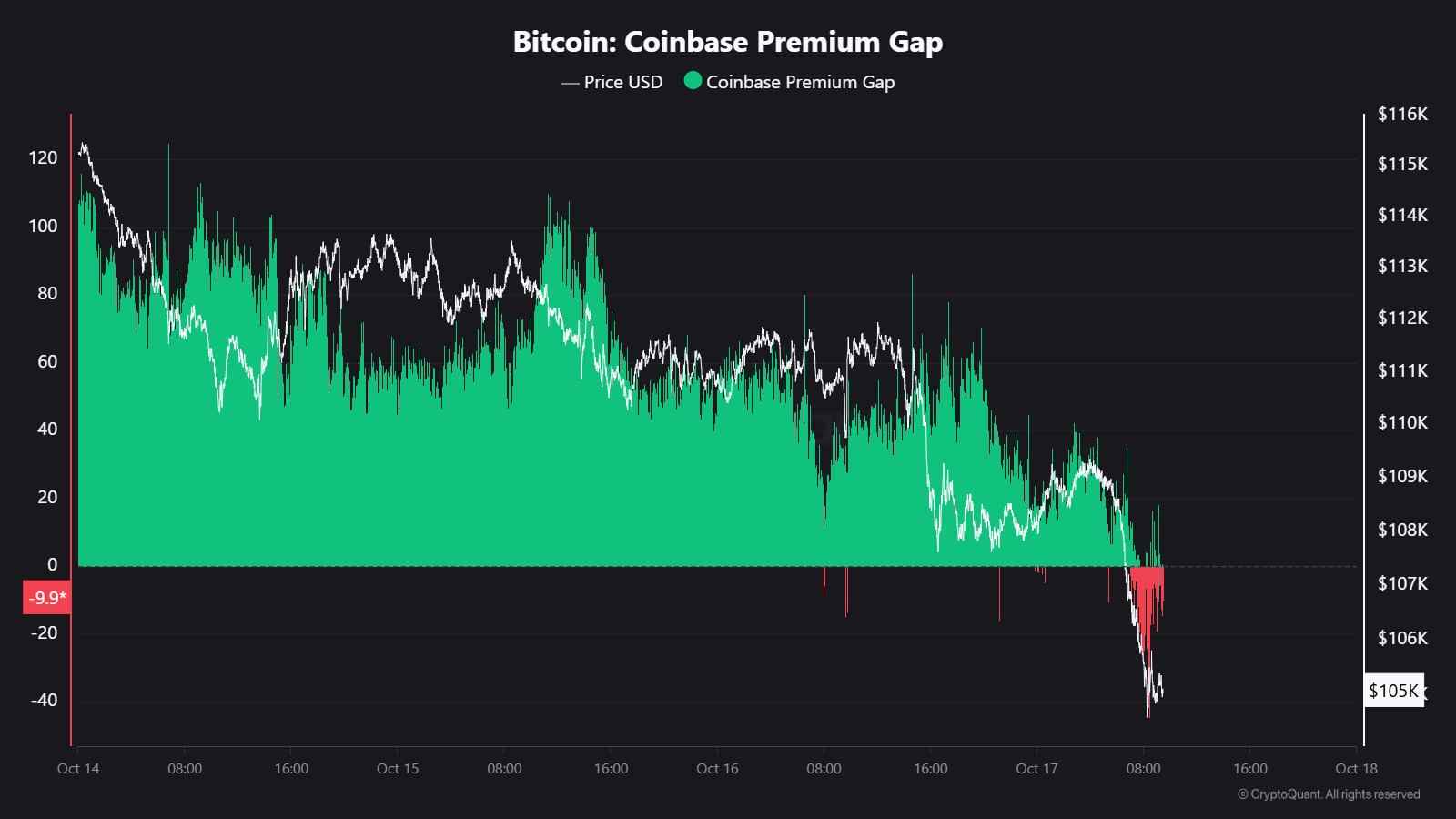The height and width of the screenshot is (819, 1456).
Task: Click the $116K right axis label
Action: (x=1402, y=114)
